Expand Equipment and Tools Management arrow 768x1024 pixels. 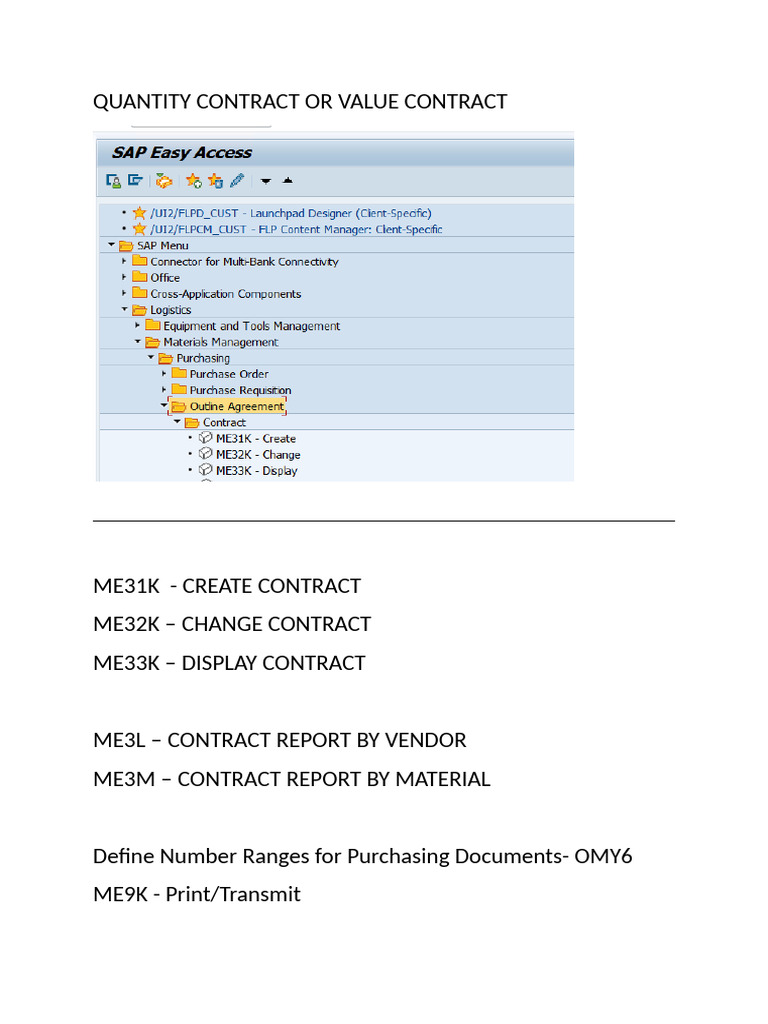[137, 325]
